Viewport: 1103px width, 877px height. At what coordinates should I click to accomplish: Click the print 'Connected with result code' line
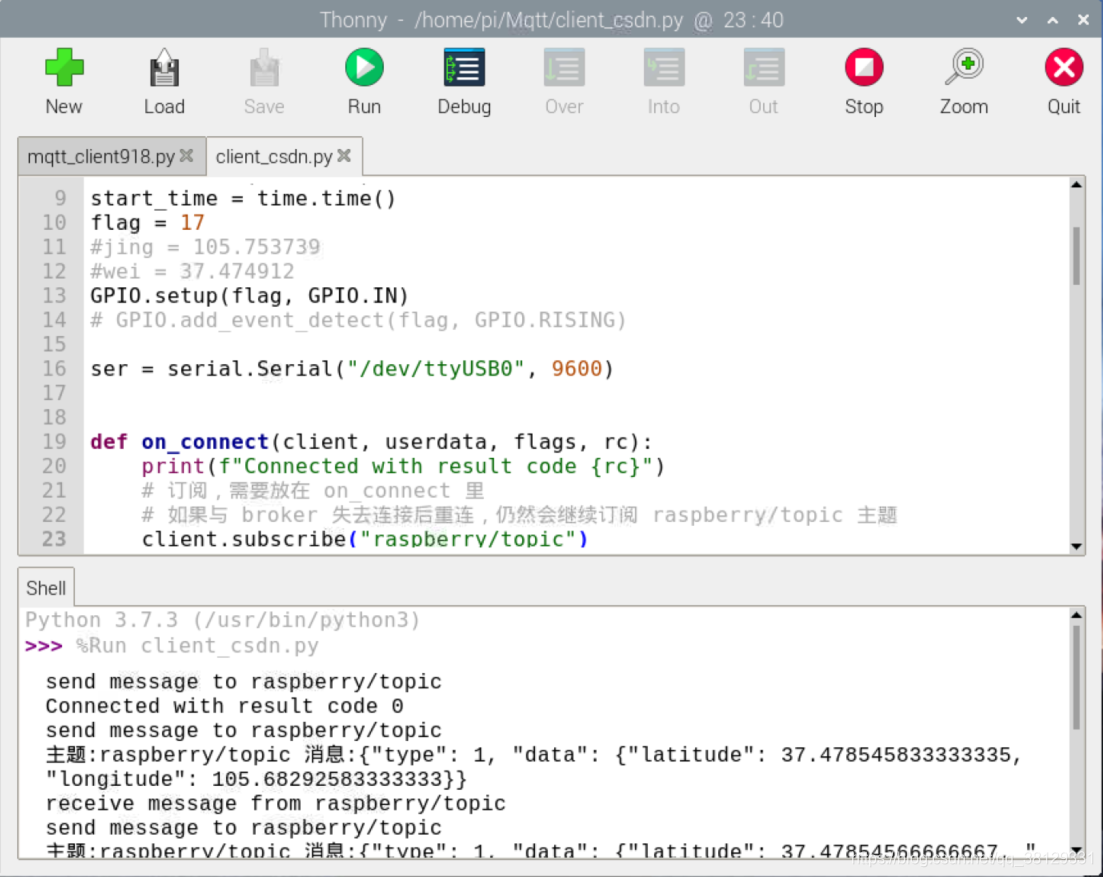tap(403, 466)
